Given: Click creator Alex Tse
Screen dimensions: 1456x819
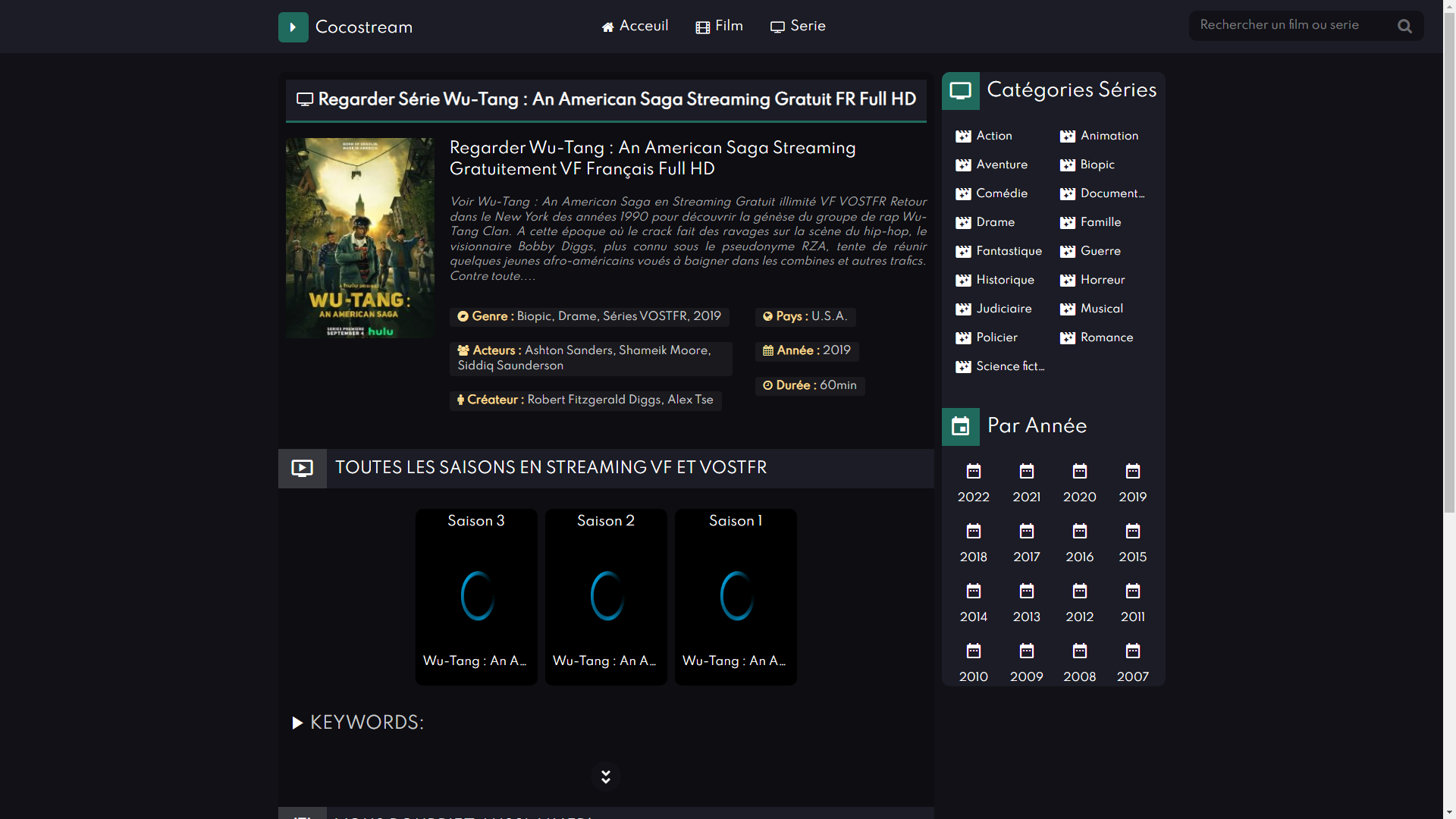Looking at the screenshot, I should pos(690,400).
